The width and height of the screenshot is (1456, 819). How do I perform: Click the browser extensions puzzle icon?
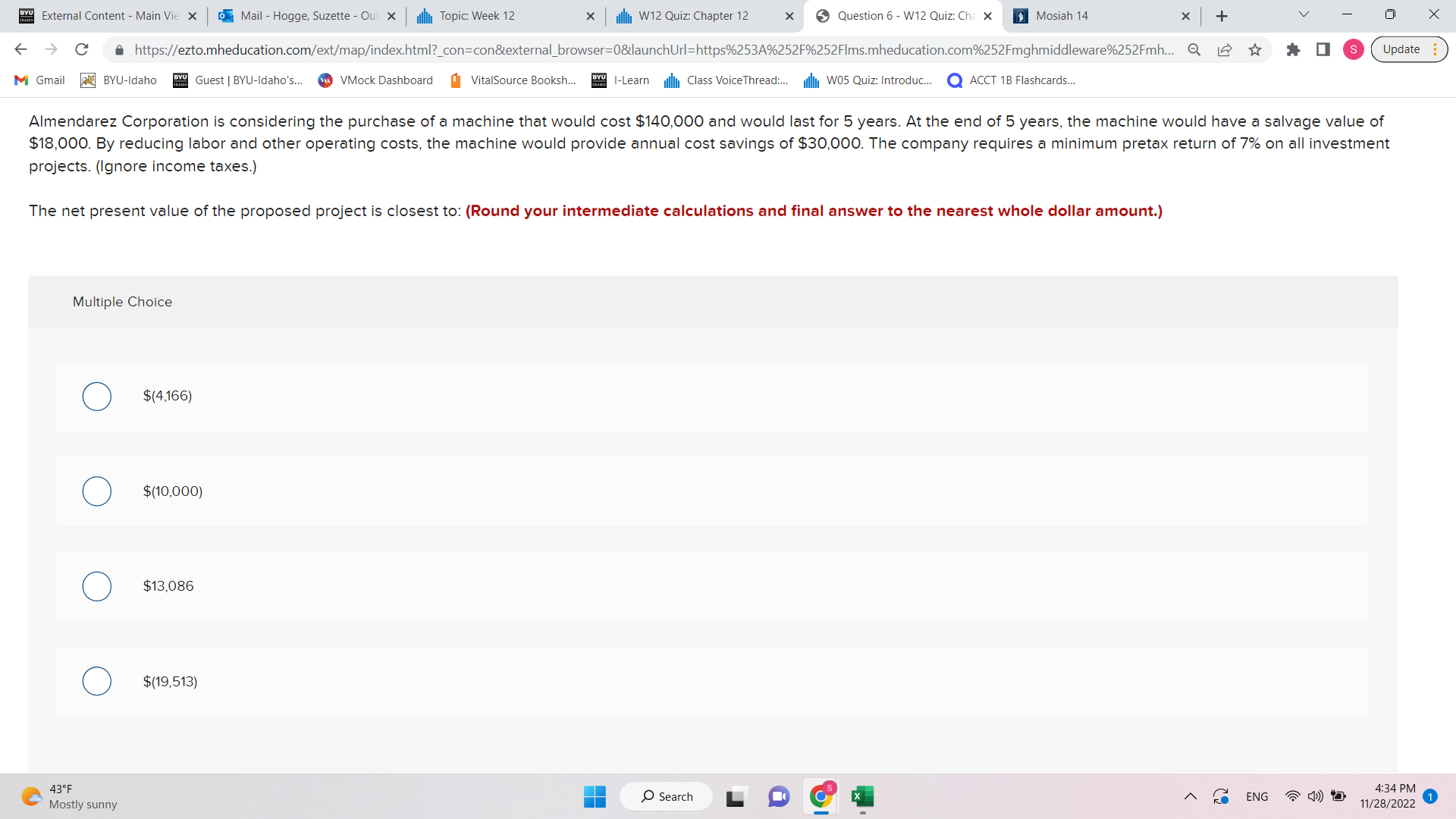[1293, 49]
